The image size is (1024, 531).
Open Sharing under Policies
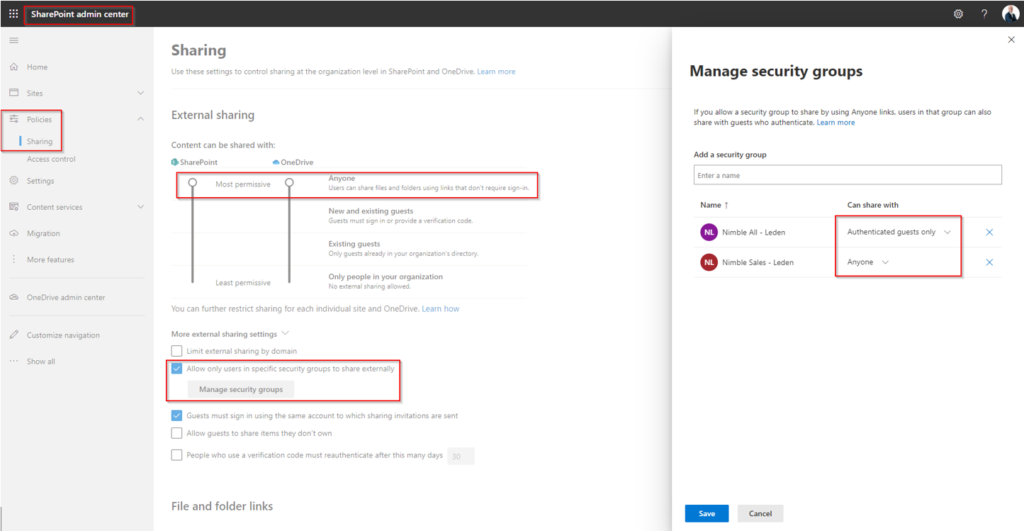[x=39, y=141]
